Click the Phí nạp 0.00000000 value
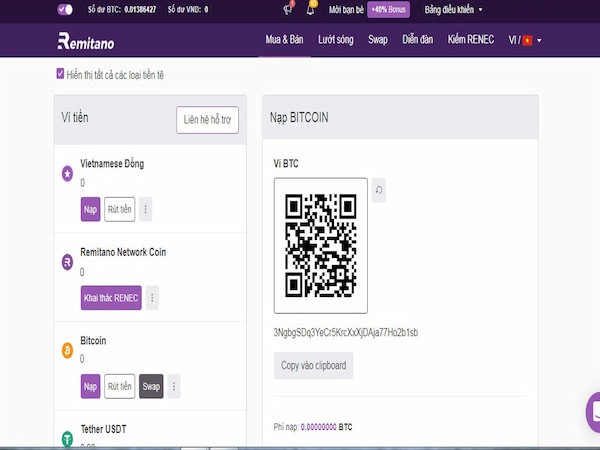 point(318,427)
